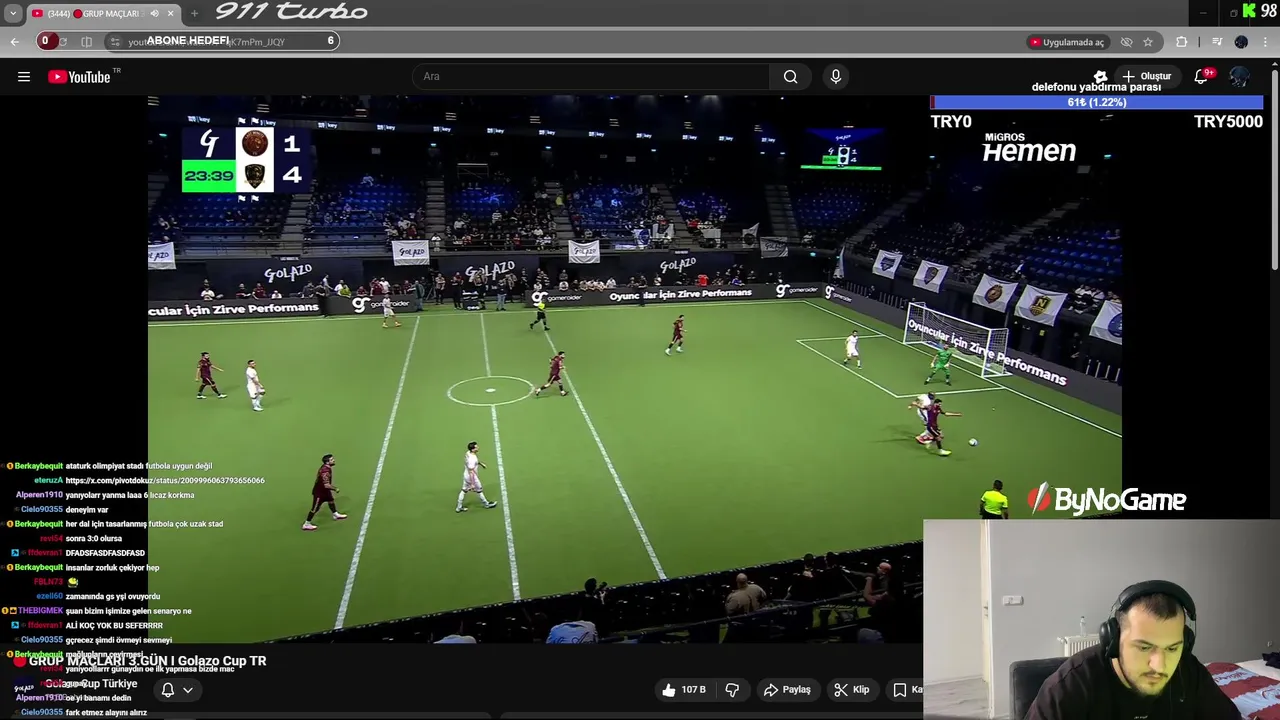Click the donation goal progress bar

pyautogui.click(x=1097, y=102)
